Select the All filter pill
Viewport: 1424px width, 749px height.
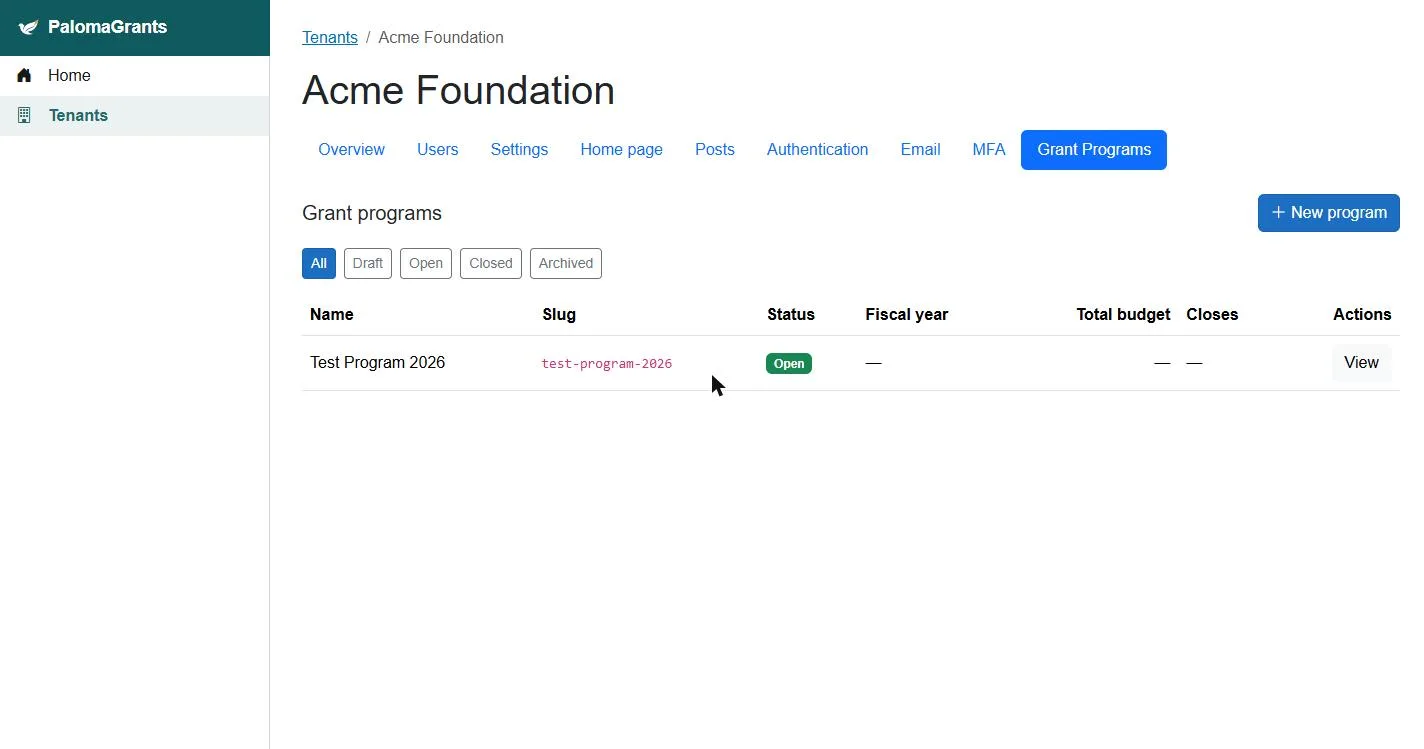click(x=318, y=263)
